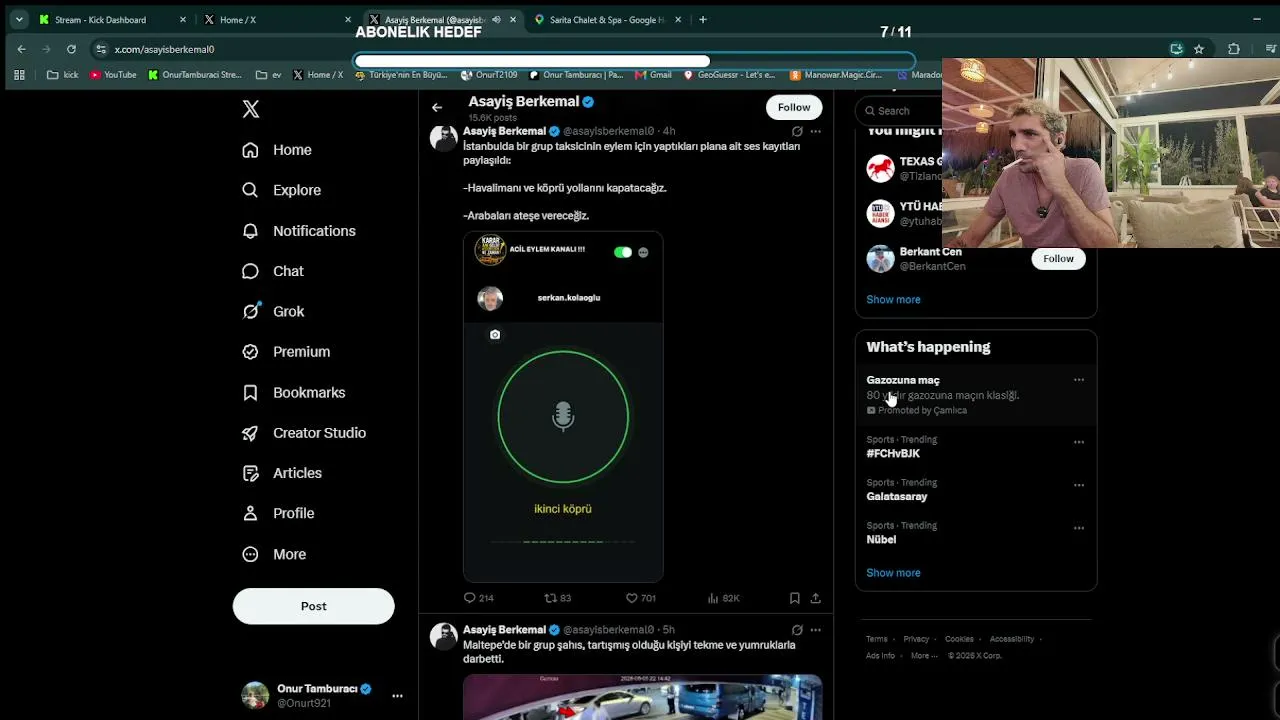Click Grok icon on the 5h post
This screenshot has height=720, width=1280.
tap(797, 630)
